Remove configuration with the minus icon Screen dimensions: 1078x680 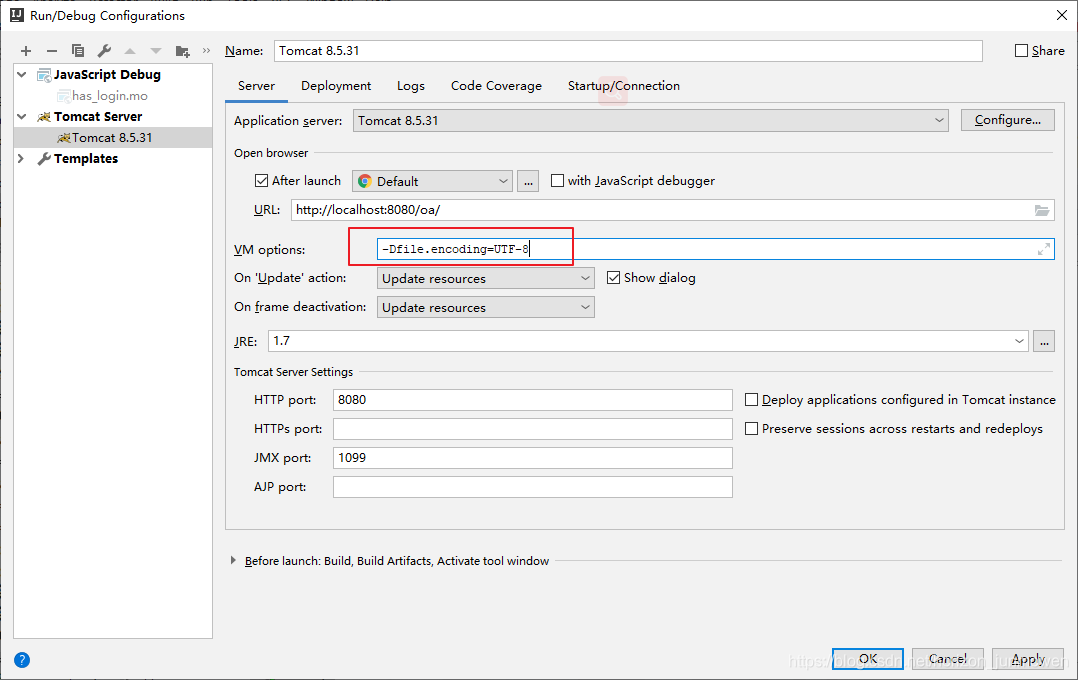52,51
